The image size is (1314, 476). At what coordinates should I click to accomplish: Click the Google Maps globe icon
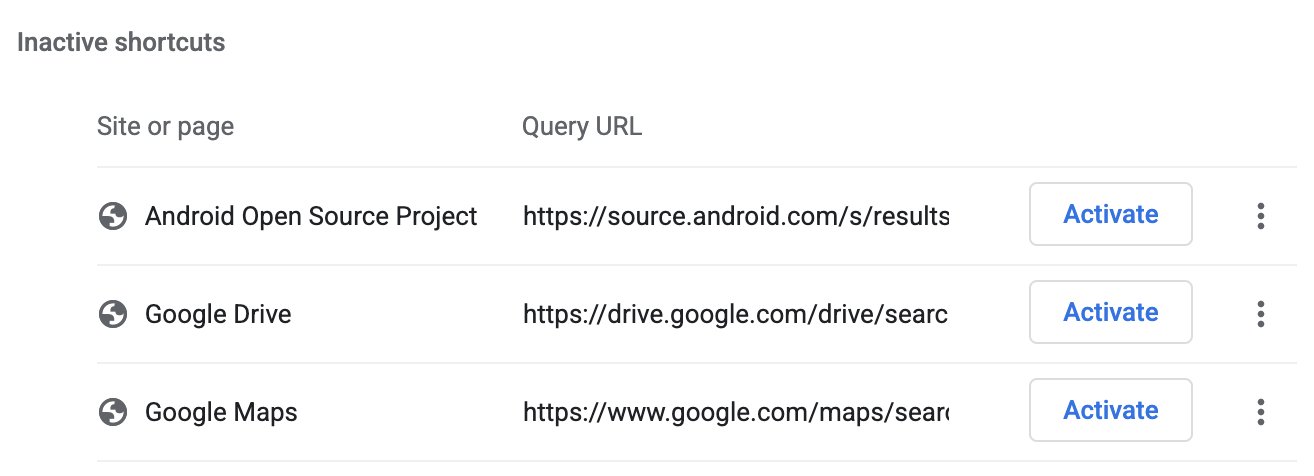pyautogui.click(x=113, y=412)
